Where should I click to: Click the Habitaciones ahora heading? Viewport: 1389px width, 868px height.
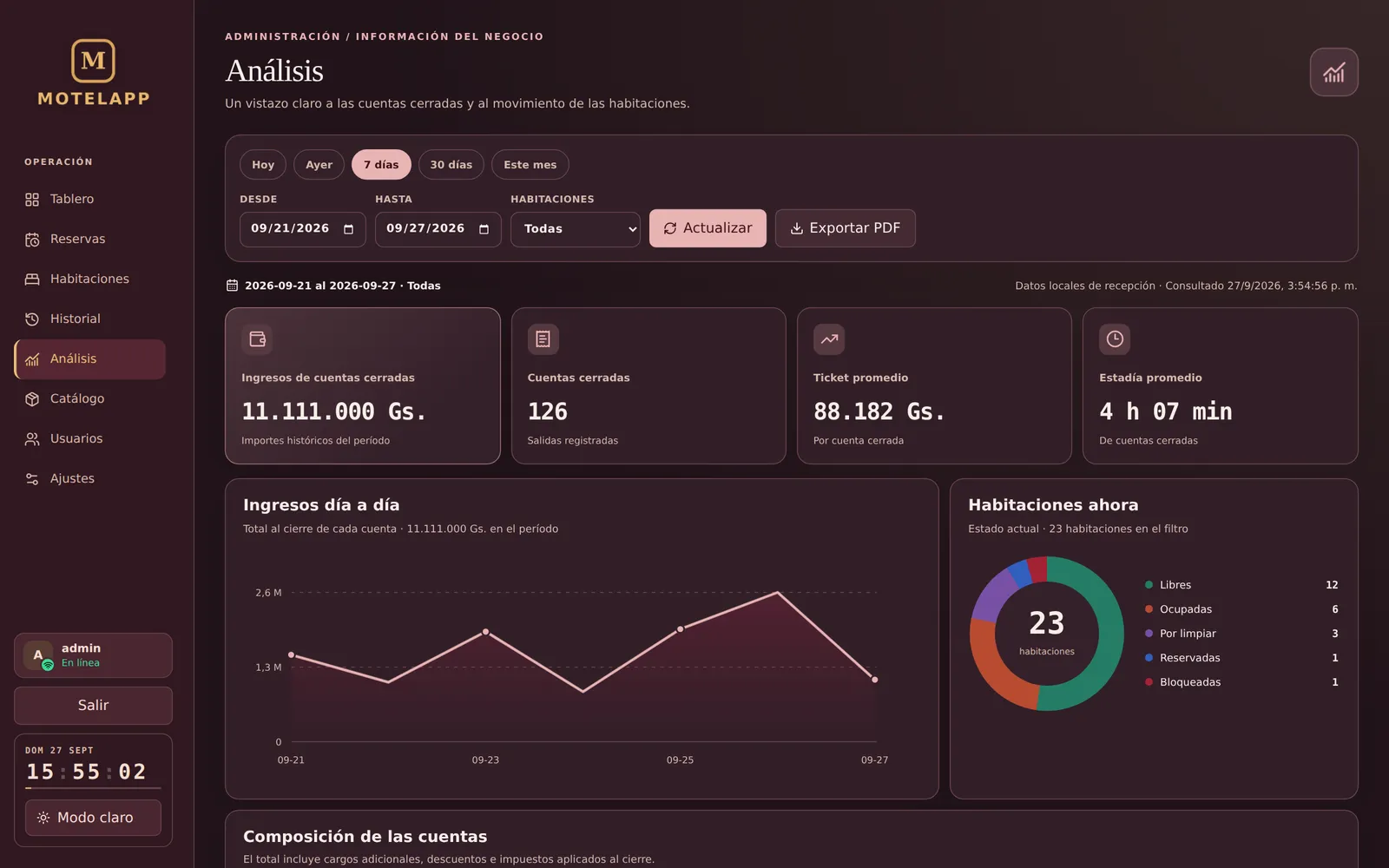click(1053, 505)
